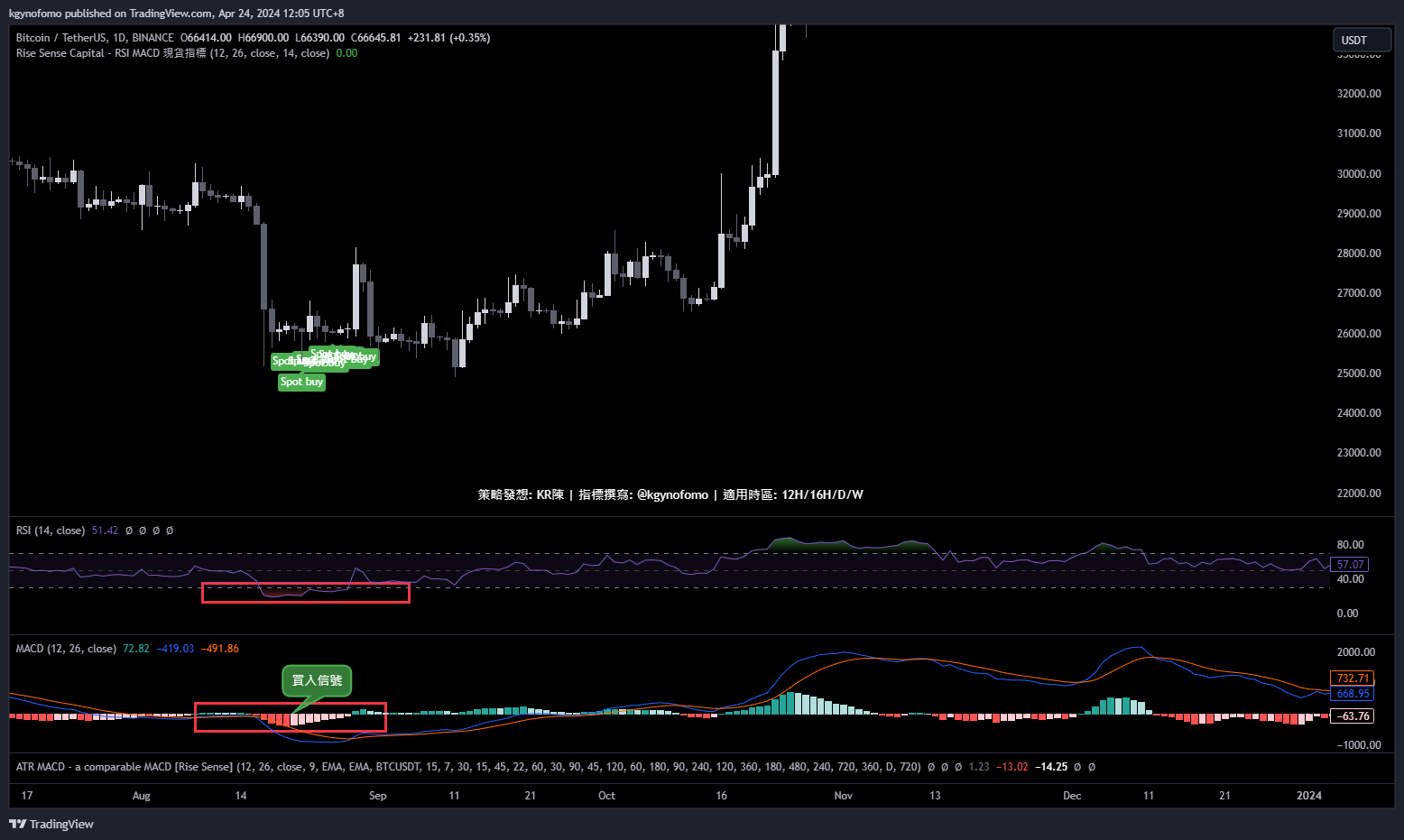Viewport: 1404px width, 840px height.
Task: Click the strategy credit text mentioning @kgynofomo
Action: tap(670, 494)
